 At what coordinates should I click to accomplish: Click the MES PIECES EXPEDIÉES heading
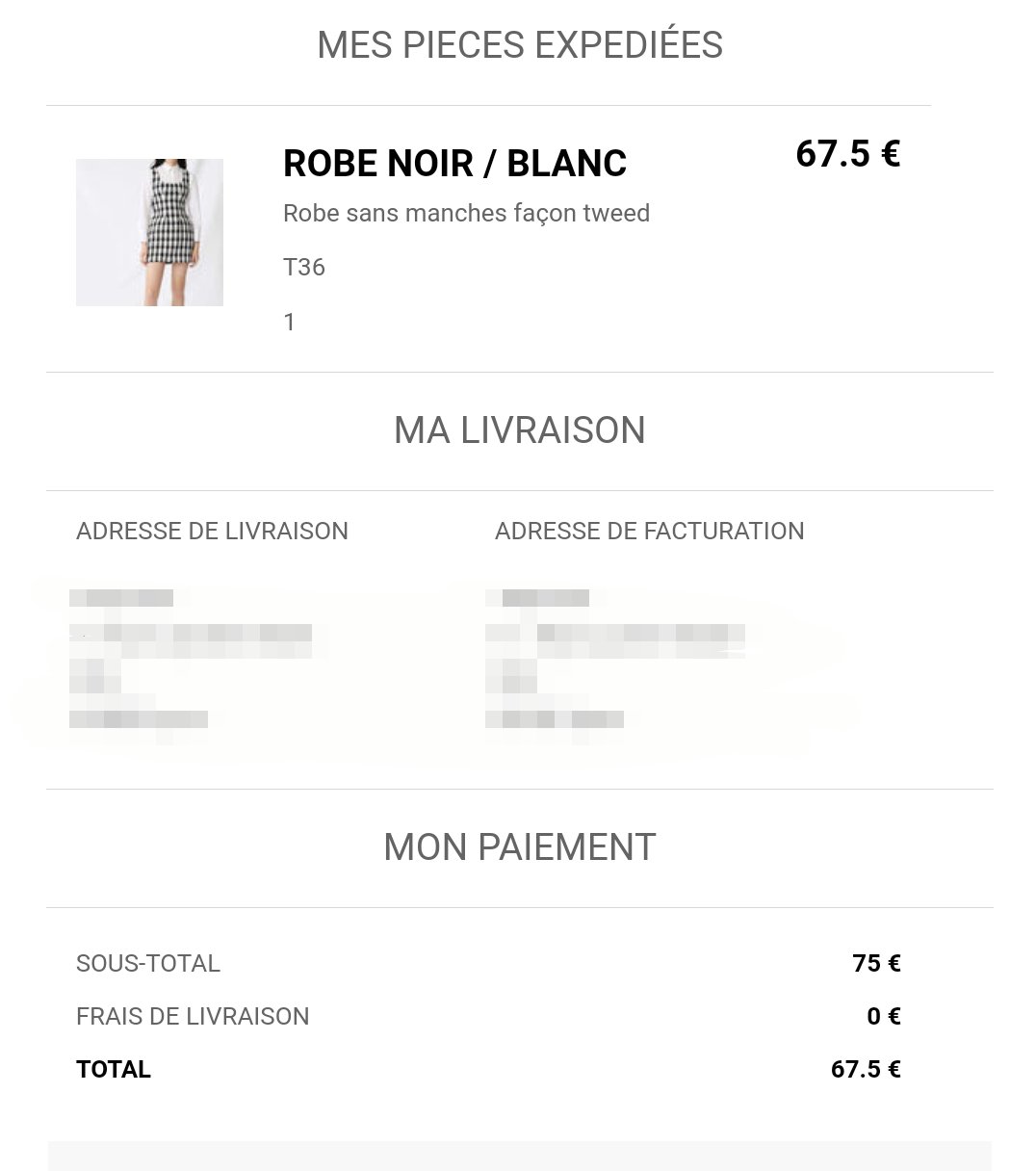point(520,45)
